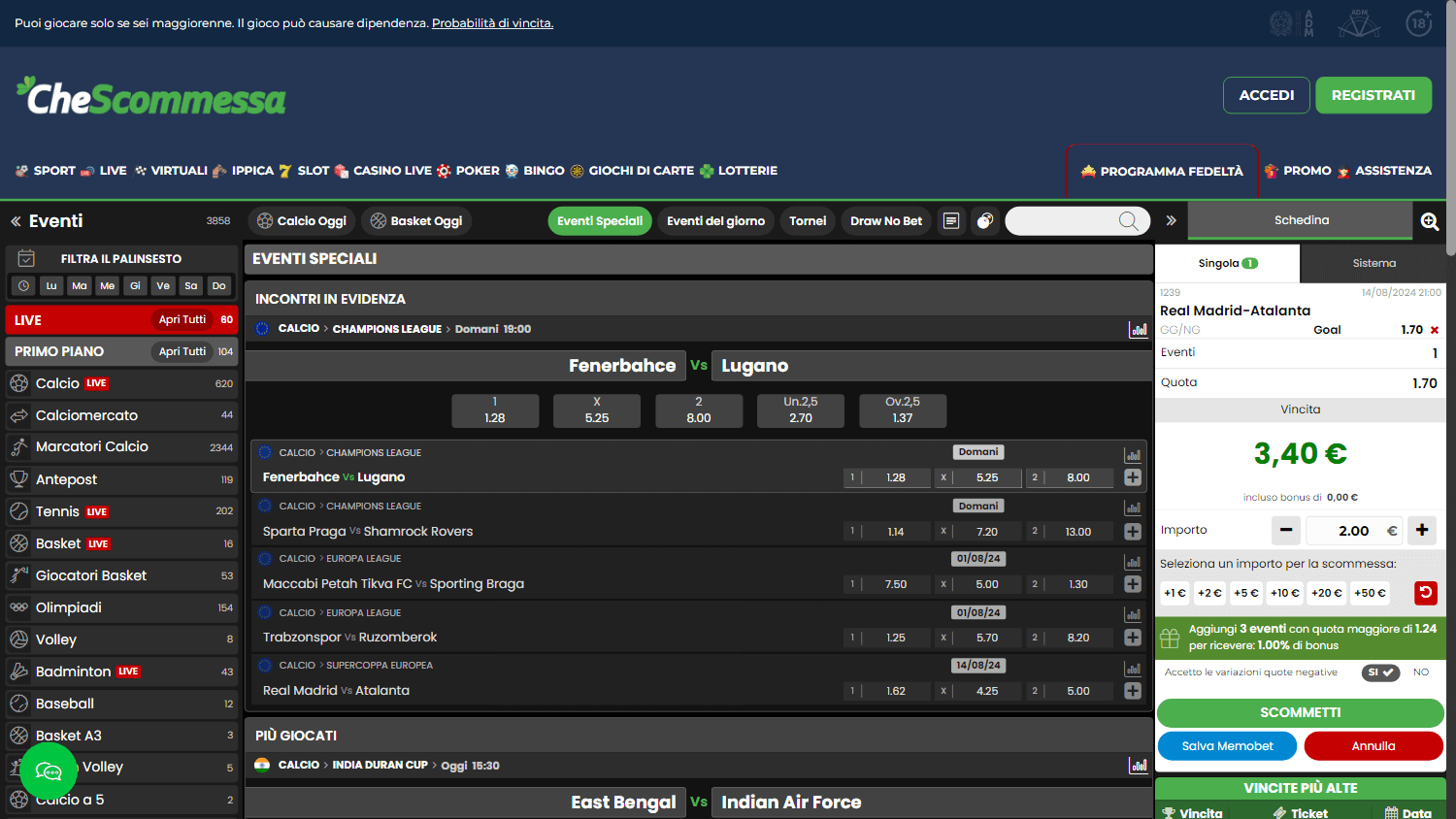
Task: Open the news list icon near Draw No Bet
Action: pos(951,221)
